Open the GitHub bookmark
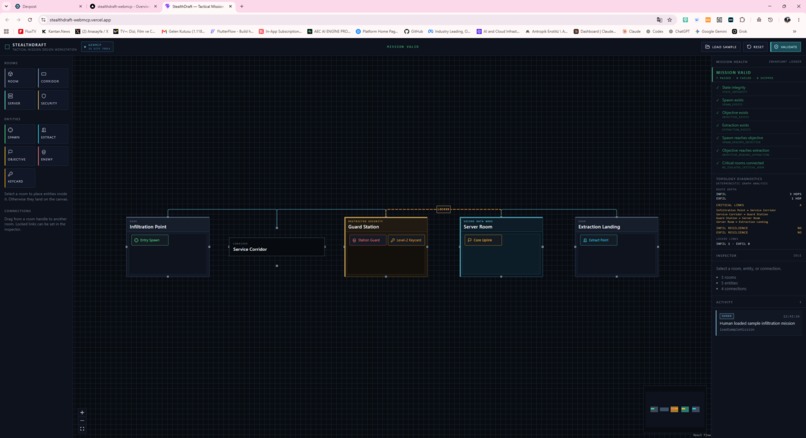This screenshot has height=438, width=806. pyautogui.click(x=413, y=31)
